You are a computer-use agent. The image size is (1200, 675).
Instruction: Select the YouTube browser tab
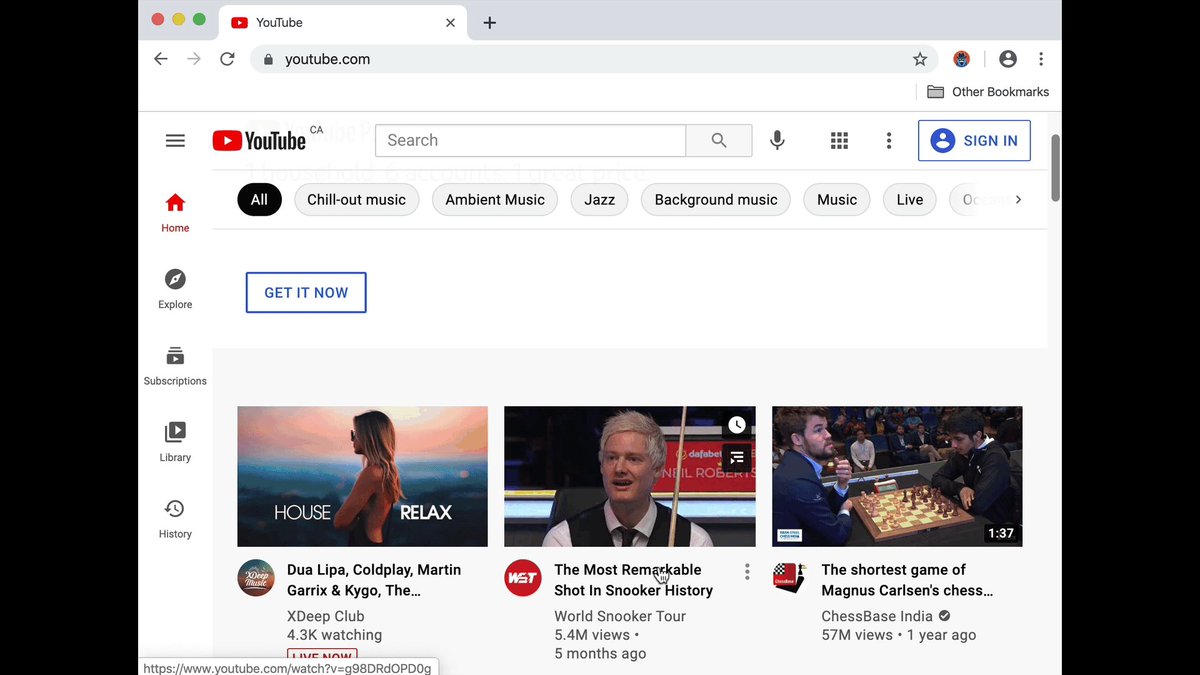click(343, 22)
